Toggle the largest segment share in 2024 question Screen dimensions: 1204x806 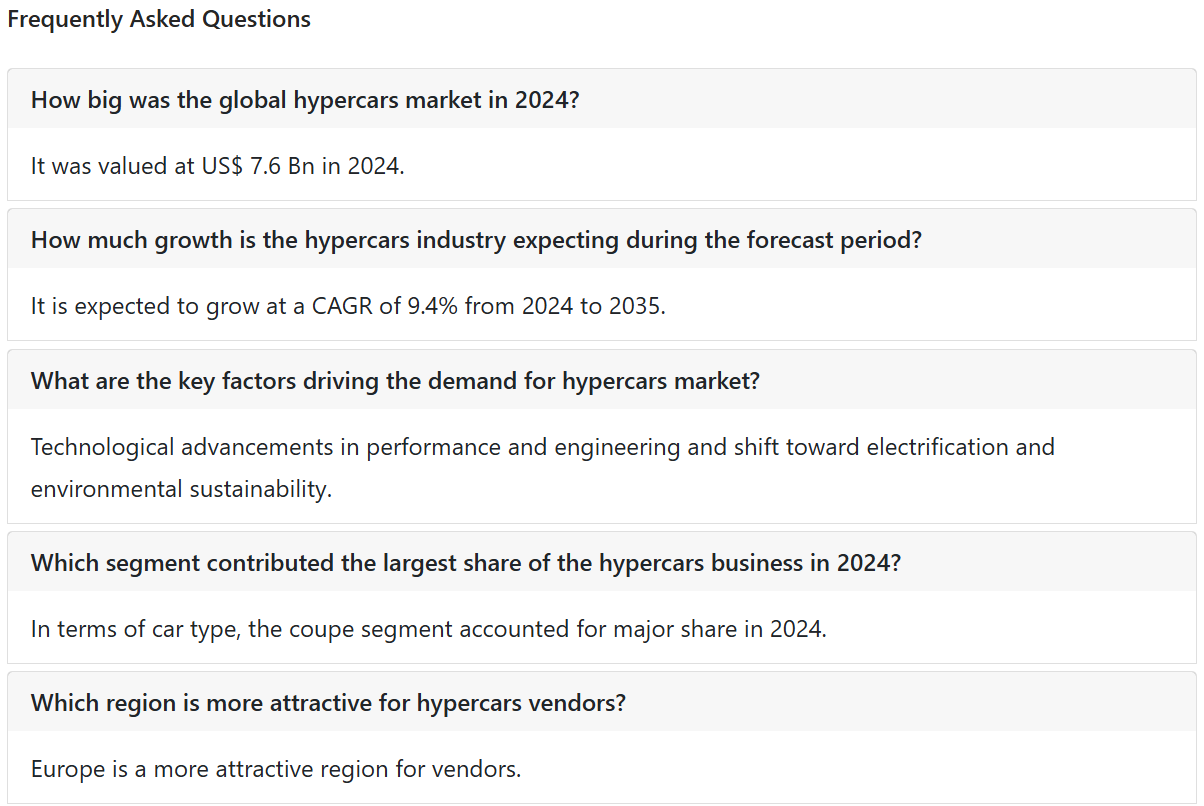pyautogui.click(x=602, y=562)
